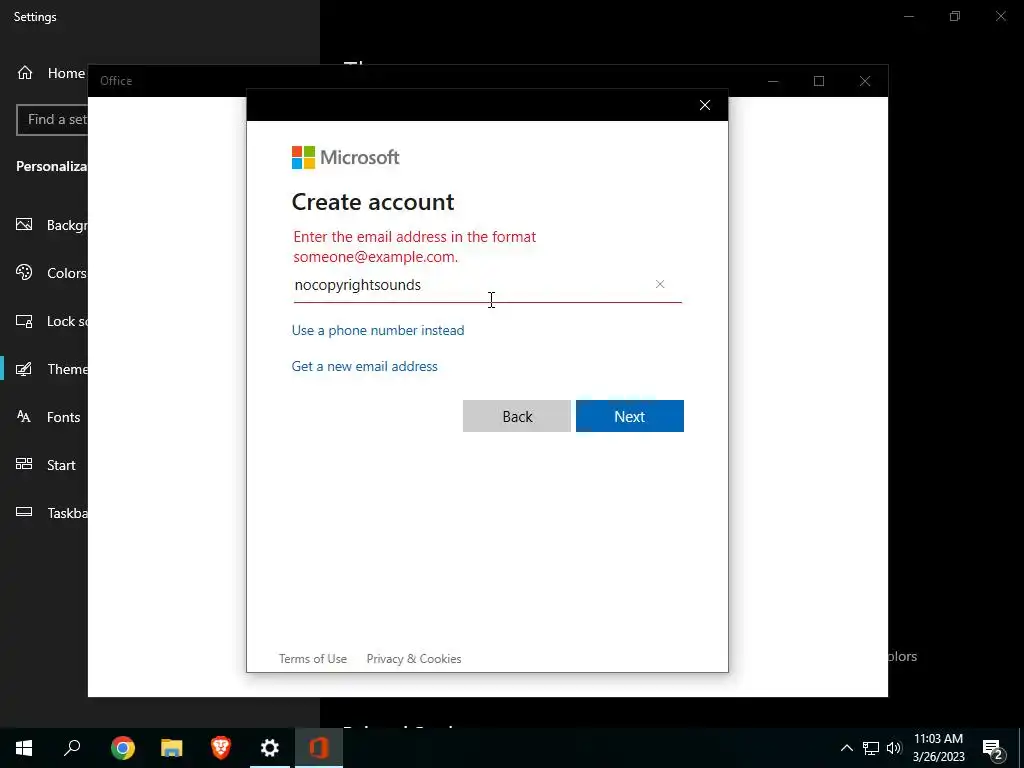Close the Microsoft account dialog
This screenshot has height=768, width=1024.
[705, 105]
